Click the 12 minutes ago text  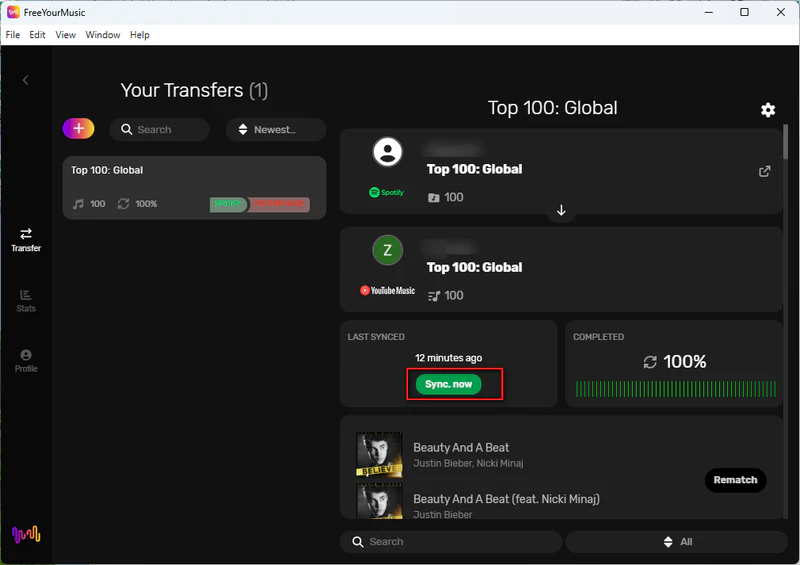coord(448,358)
